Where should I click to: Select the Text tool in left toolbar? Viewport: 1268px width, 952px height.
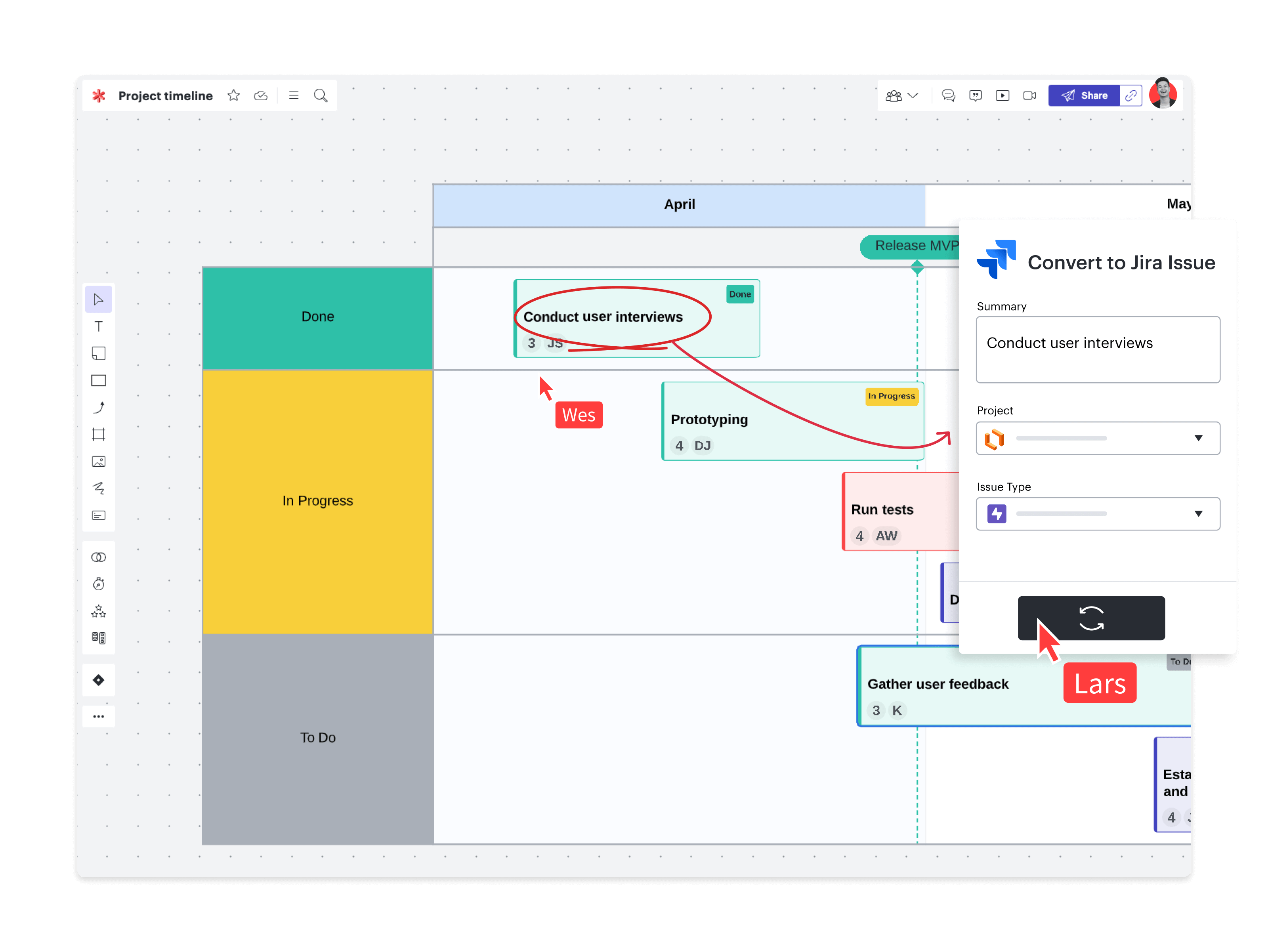tap(99, 327)
